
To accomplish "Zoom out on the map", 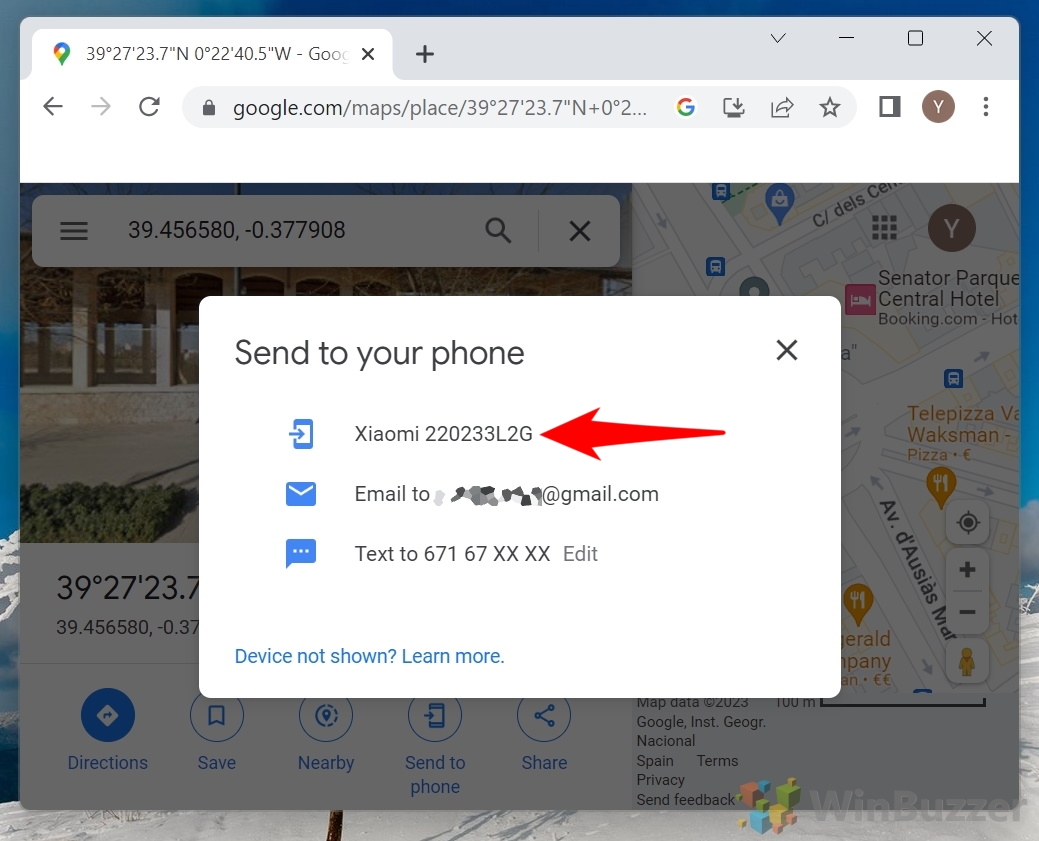I will point(967,612).
